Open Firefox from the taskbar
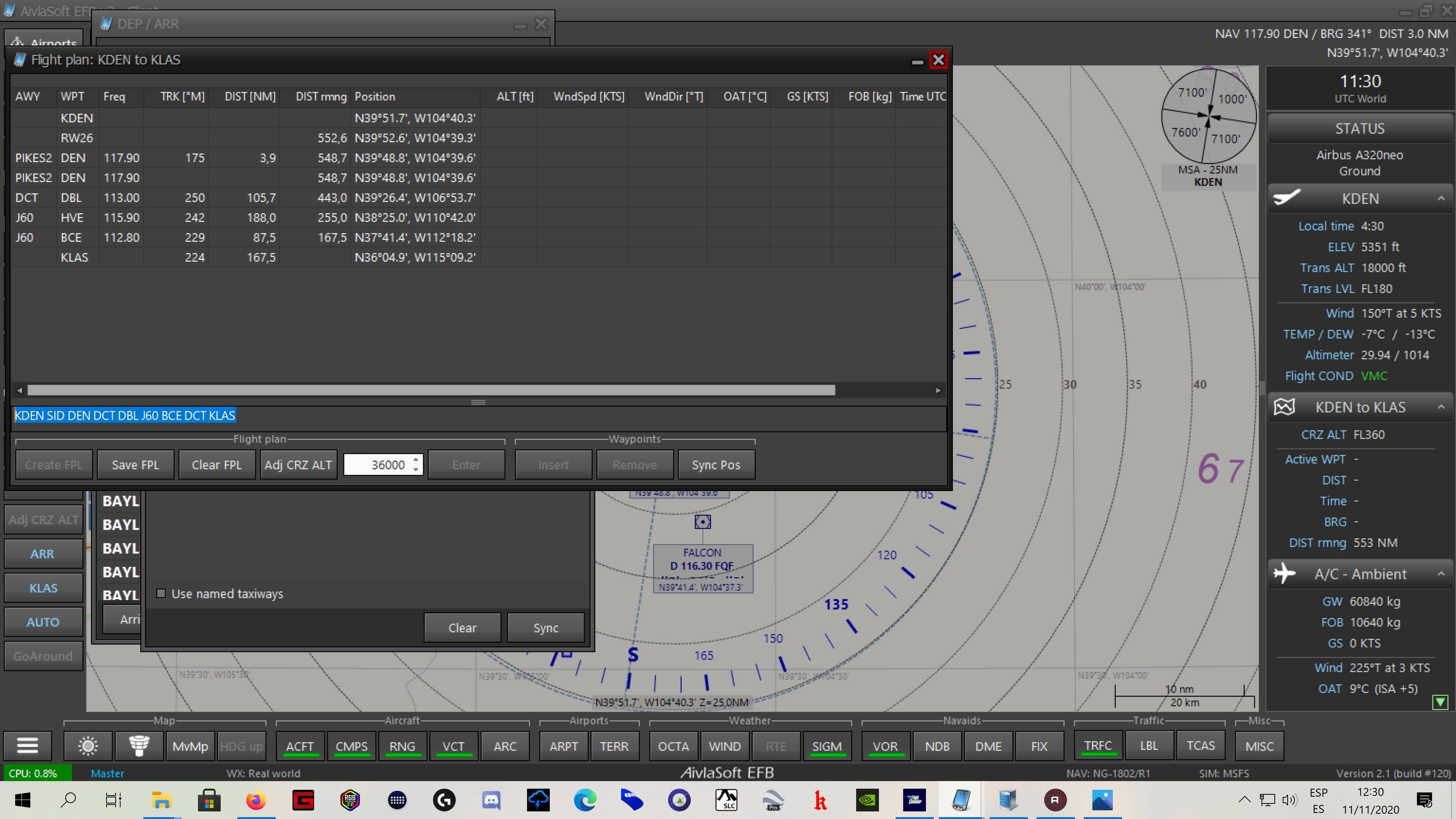Screen dimensions: 1456x819 point(256,800)
